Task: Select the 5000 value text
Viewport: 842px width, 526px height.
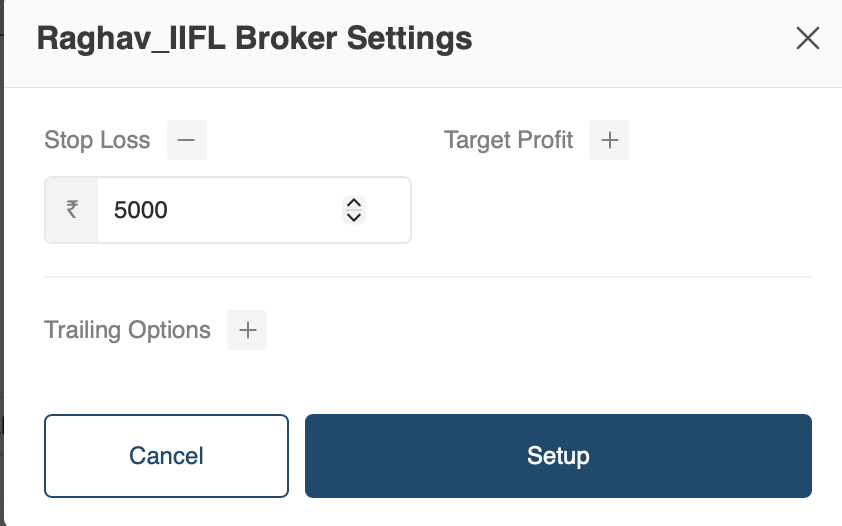Action: (141, 210)
